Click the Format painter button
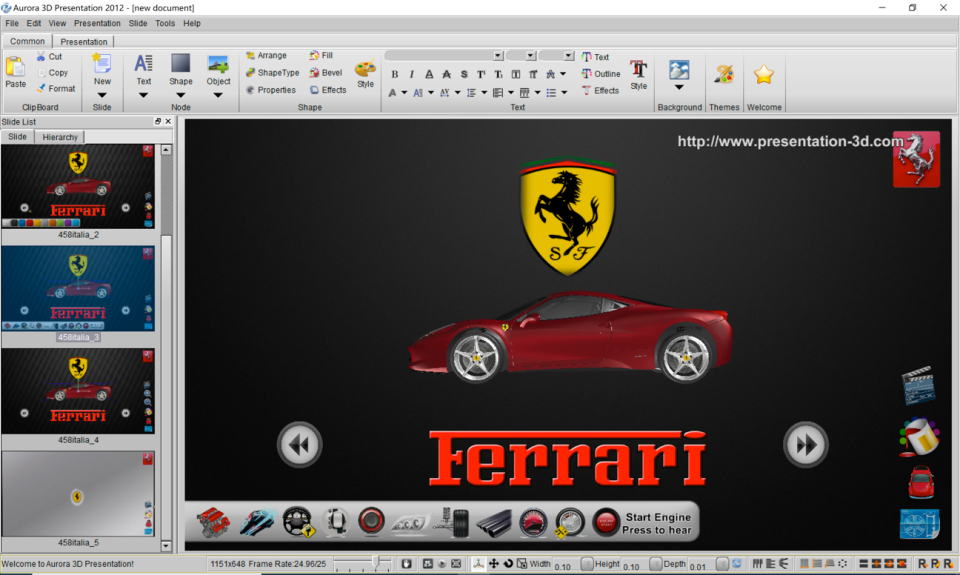 pos(56,88)
